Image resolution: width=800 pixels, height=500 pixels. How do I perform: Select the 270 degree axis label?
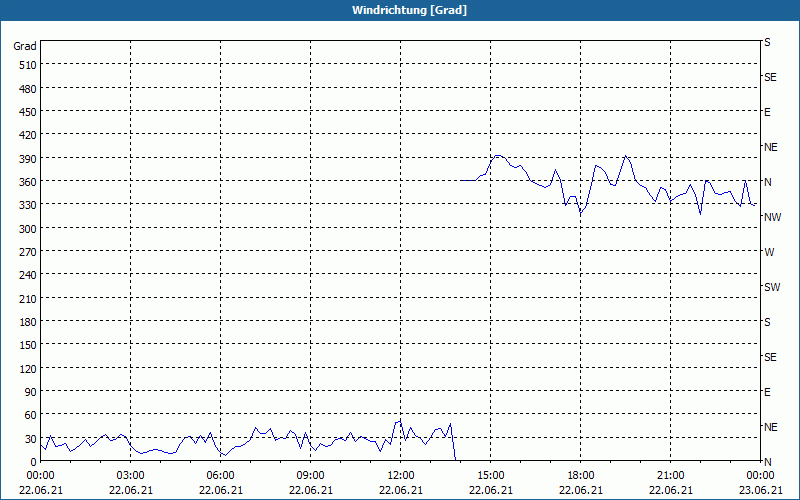pyautogui.click(x=28, y=252)
